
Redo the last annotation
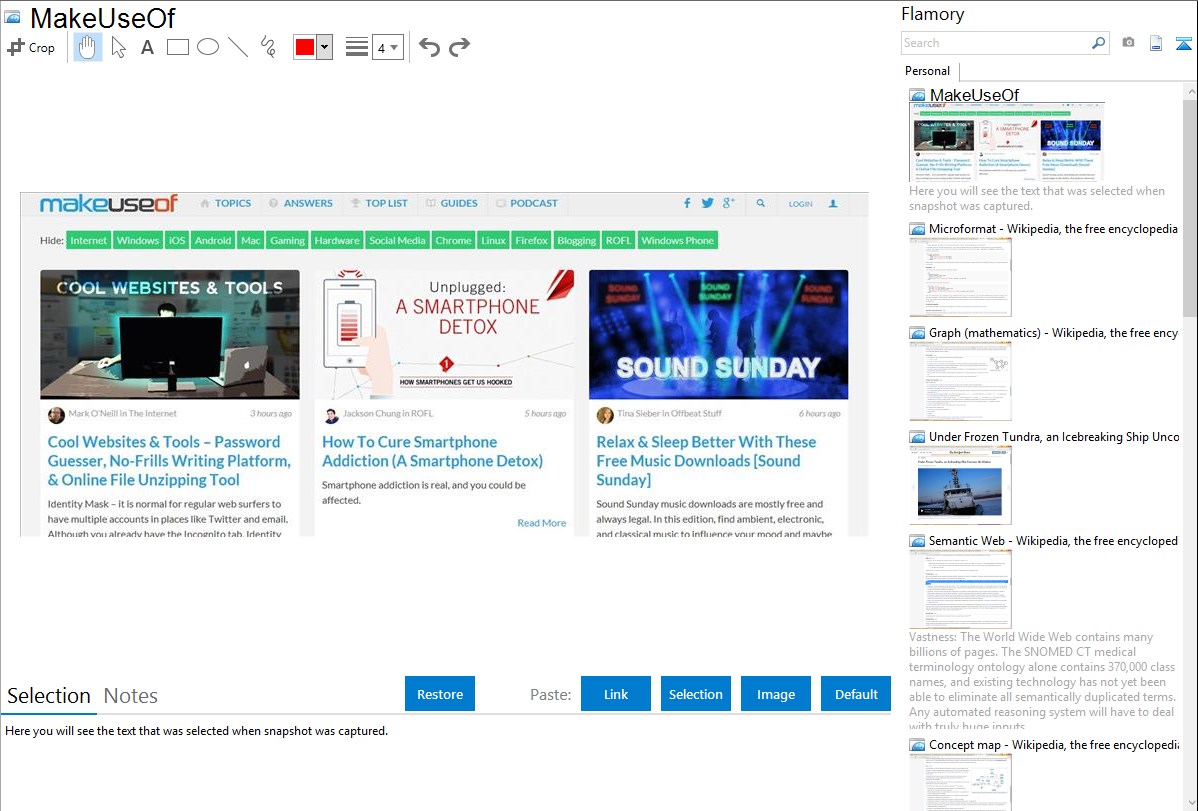459,47
